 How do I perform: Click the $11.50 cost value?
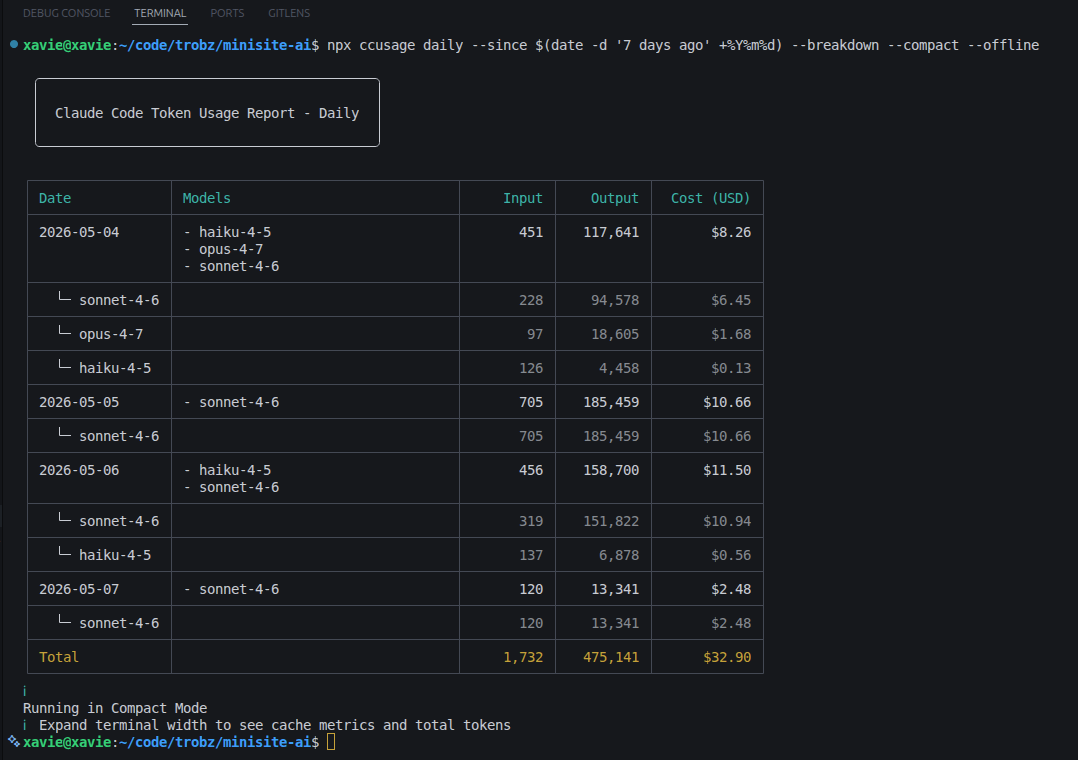click(x=727, y=470)
